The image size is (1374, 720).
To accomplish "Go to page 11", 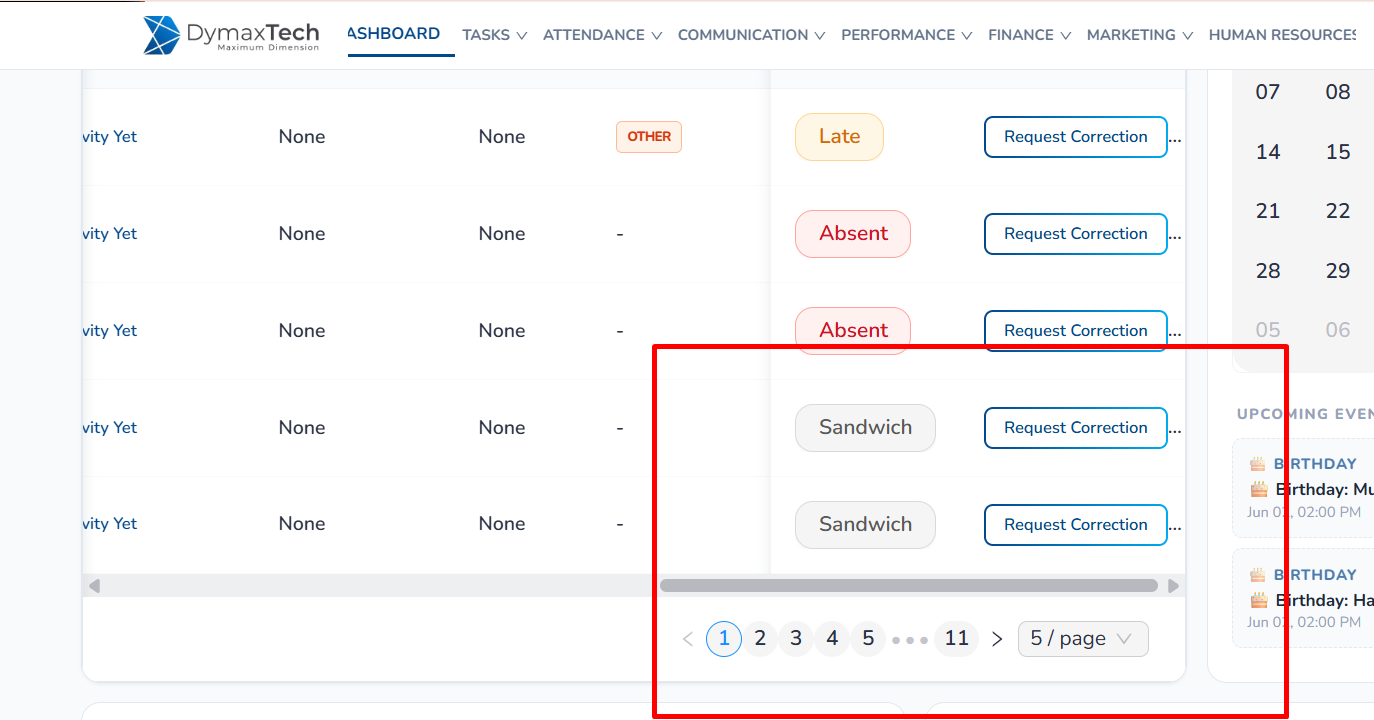I will click(957, 639).
